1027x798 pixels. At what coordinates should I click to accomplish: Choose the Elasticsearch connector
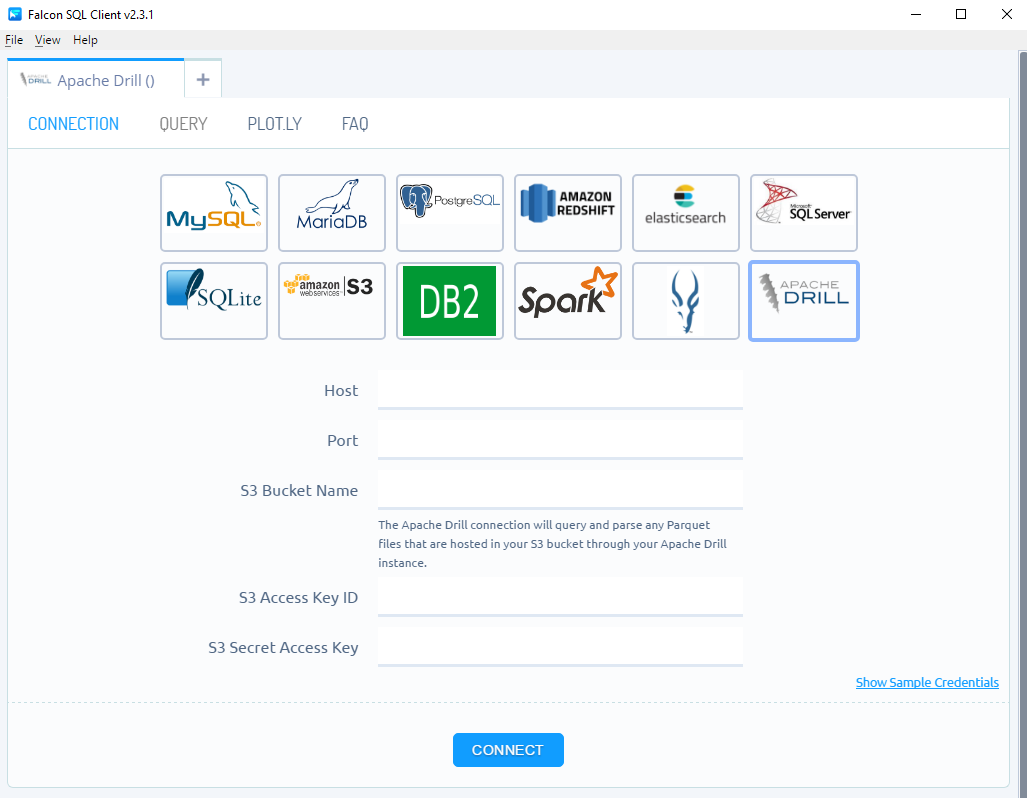[x=685, y=213]
